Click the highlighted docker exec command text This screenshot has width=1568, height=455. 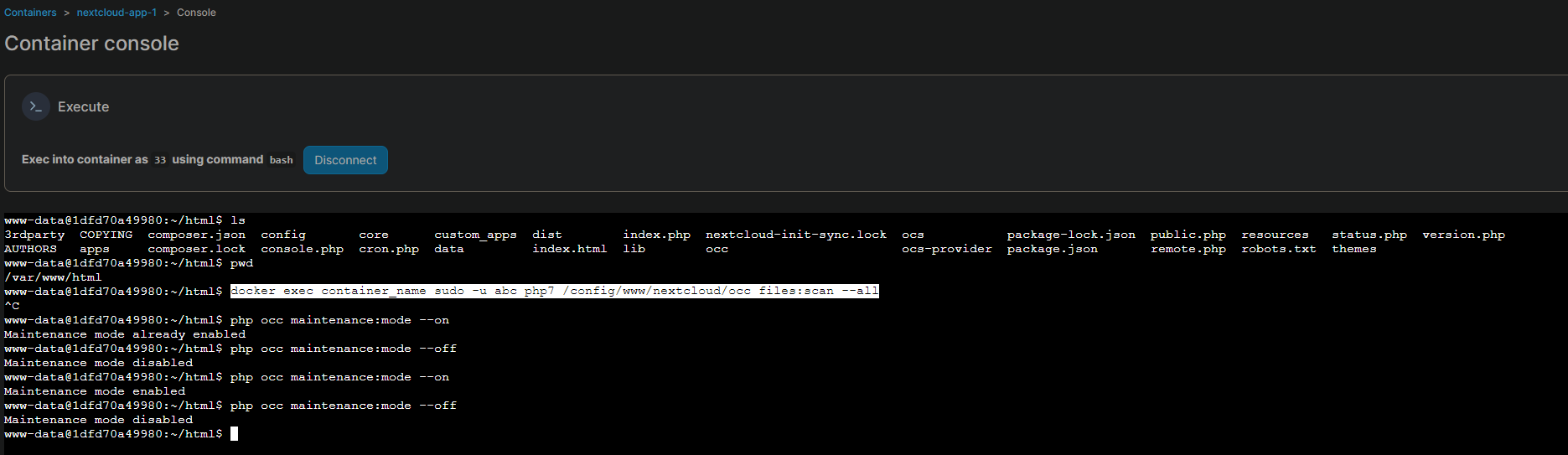point(554,291)
